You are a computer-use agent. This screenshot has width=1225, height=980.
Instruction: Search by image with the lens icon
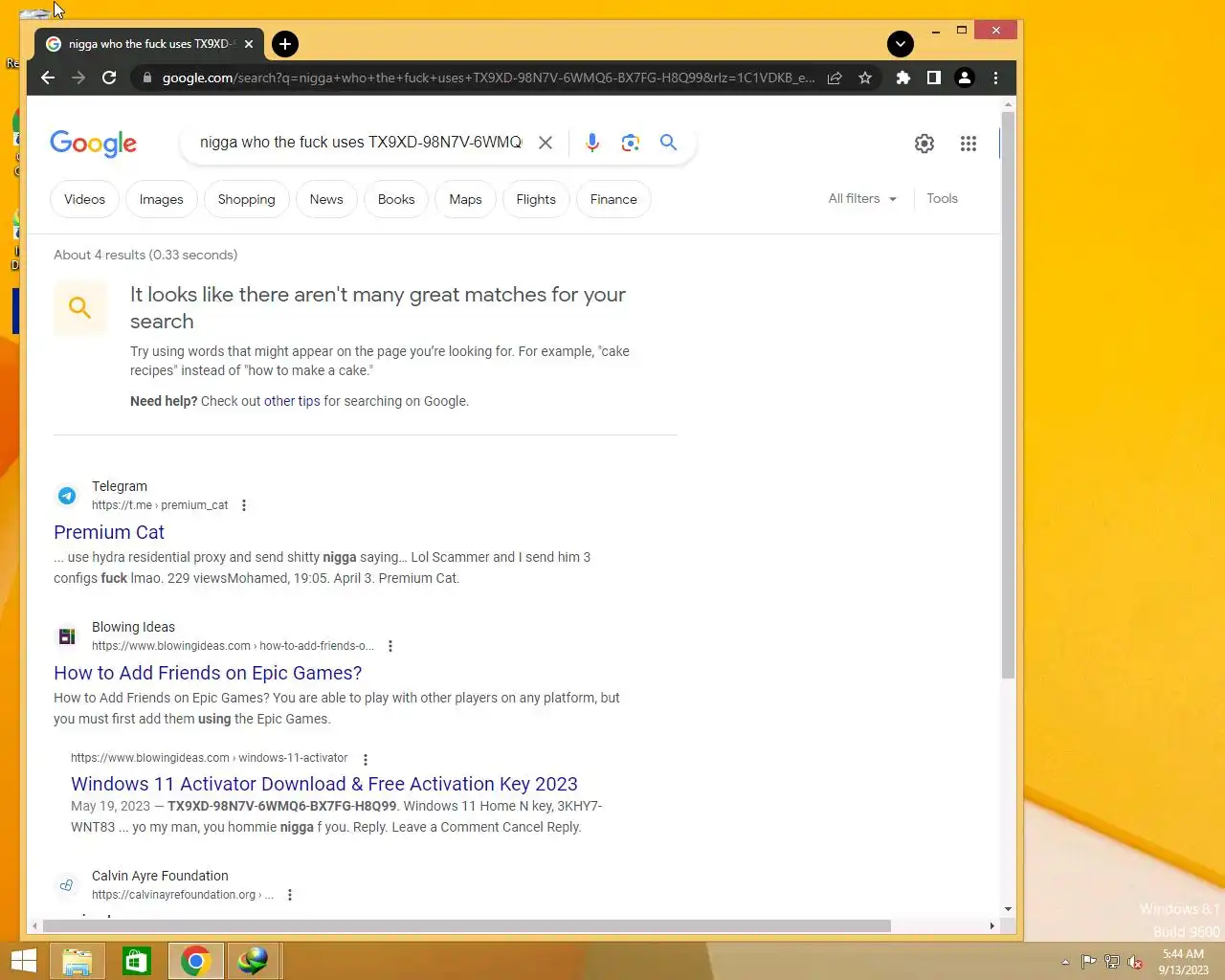click(630, 143)
